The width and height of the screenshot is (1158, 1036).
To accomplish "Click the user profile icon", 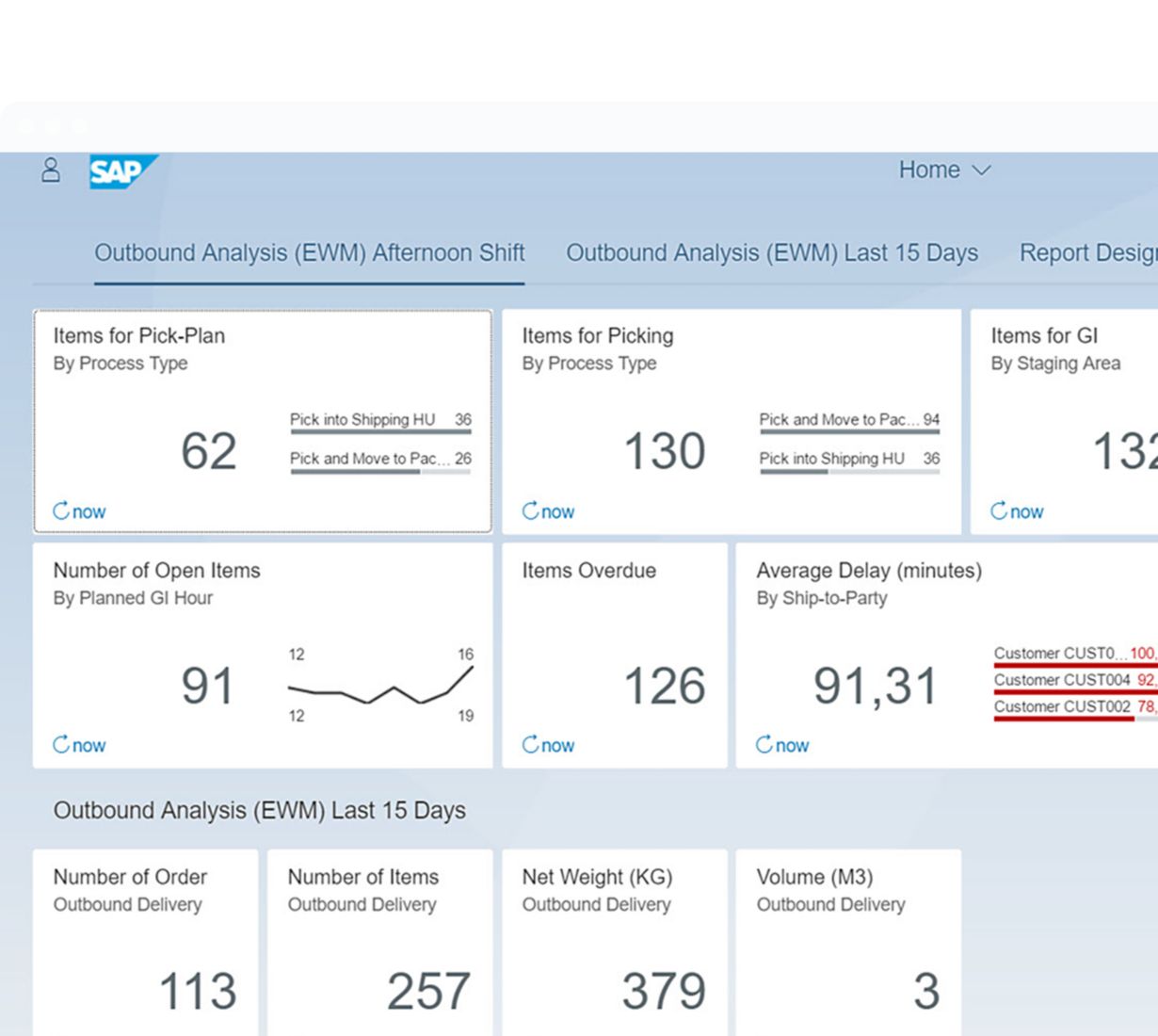I will (x=51, y=170).
